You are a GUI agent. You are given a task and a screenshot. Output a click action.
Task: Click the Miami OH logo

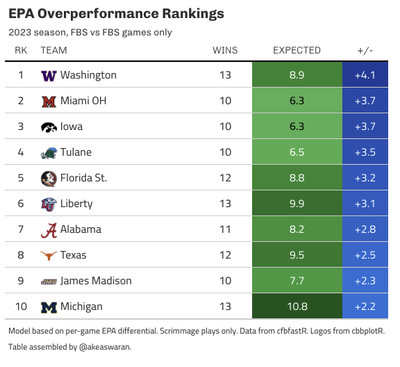point(49,101)
